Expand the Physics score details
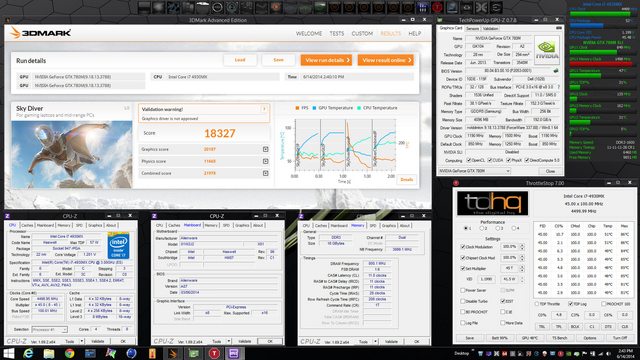This screenshot has height=360, width=640. pyautogui.click(x=265, y=161)
